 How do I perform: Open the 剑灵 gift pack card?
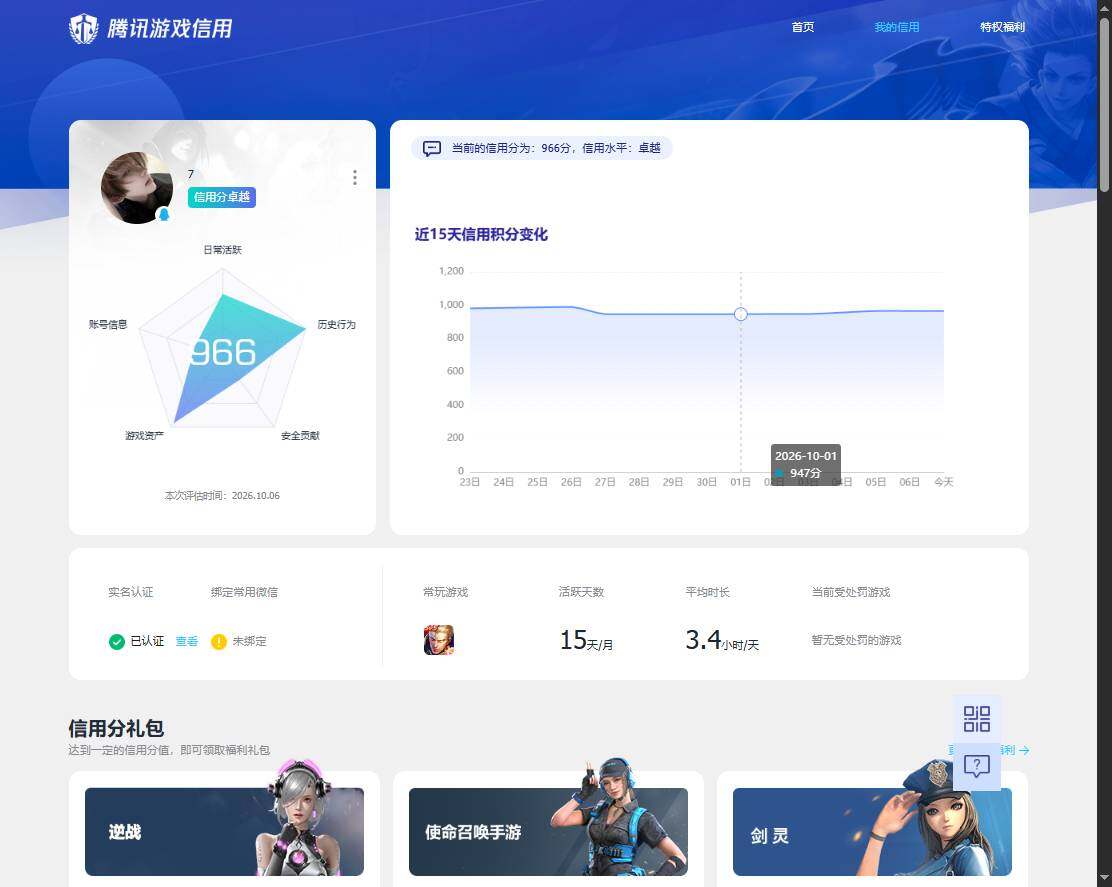click(872, 831)
